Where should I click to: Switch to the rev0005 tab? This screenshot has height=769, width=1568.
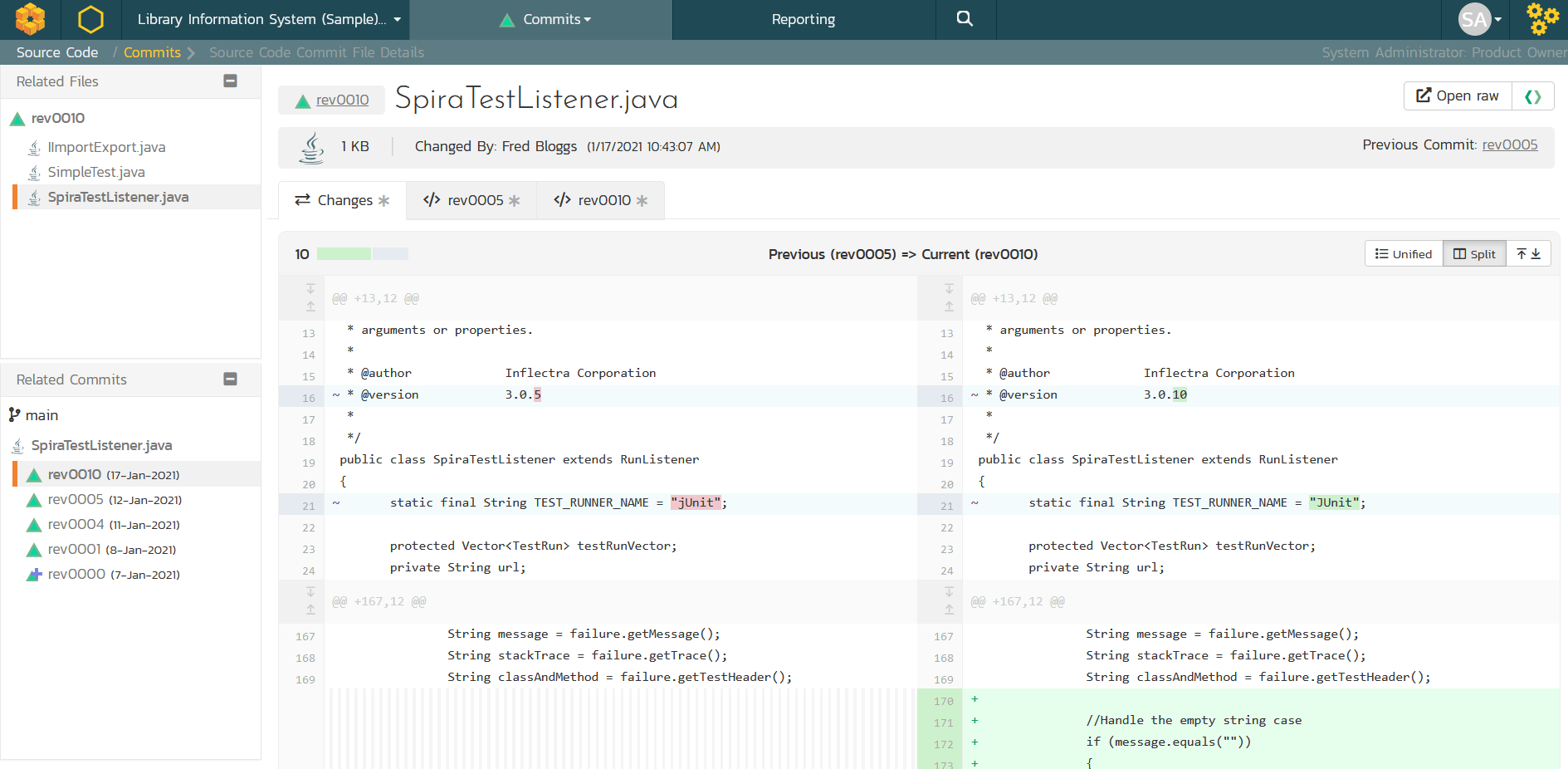tap(471, 200)
